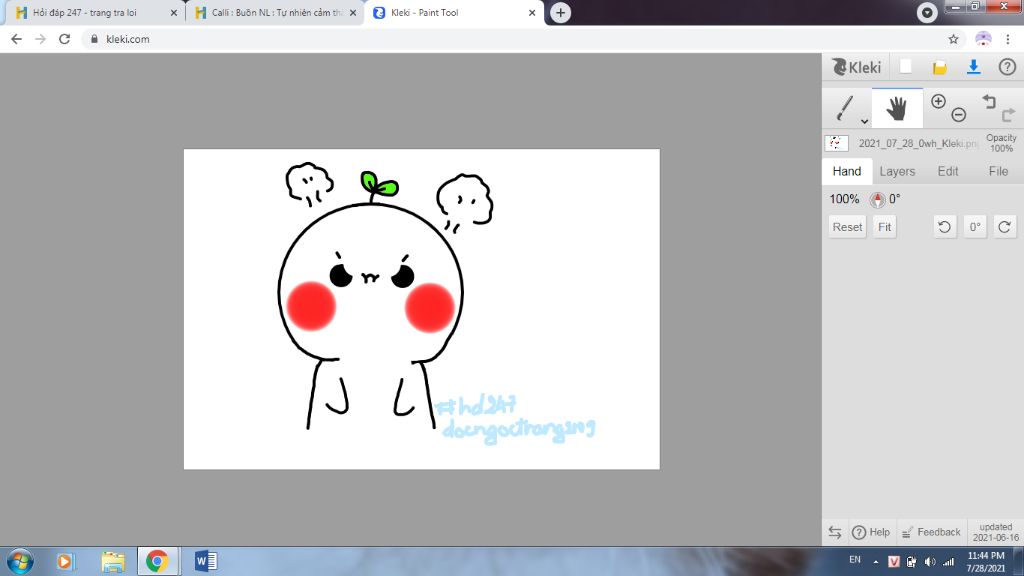The width and height of the screenshot is (1024, 576).
Task: Rotate the canvas clockwise
Action: coord(1004,227)
